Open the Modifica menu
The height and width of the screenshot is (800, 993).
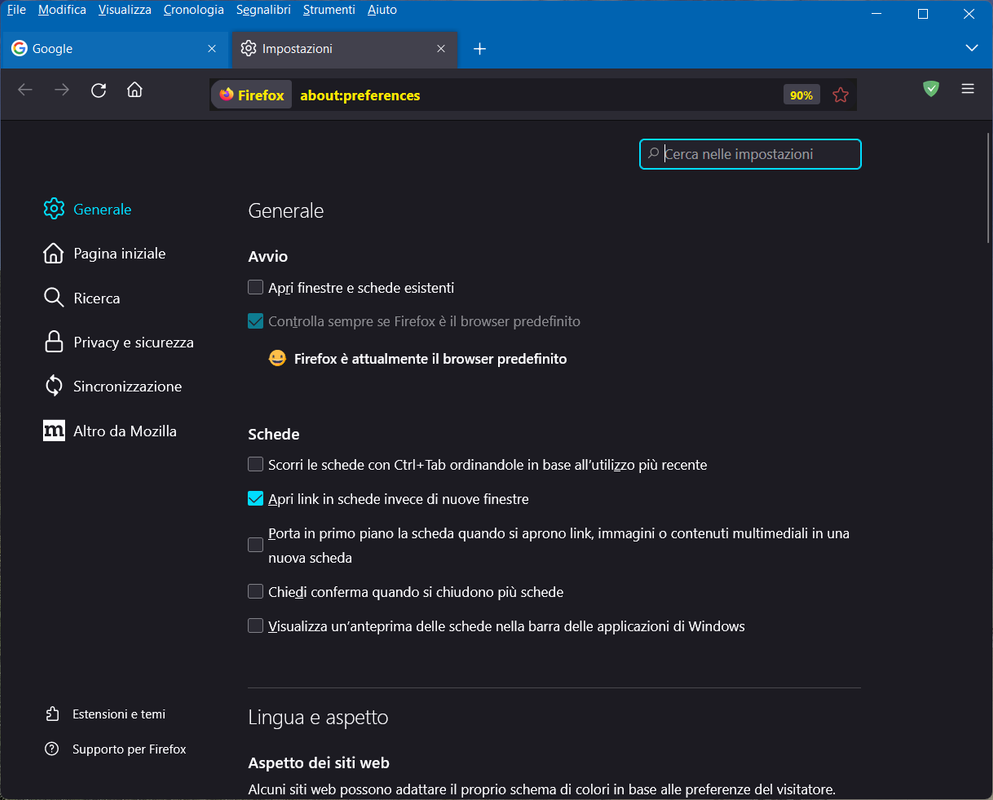click(62, 10)
